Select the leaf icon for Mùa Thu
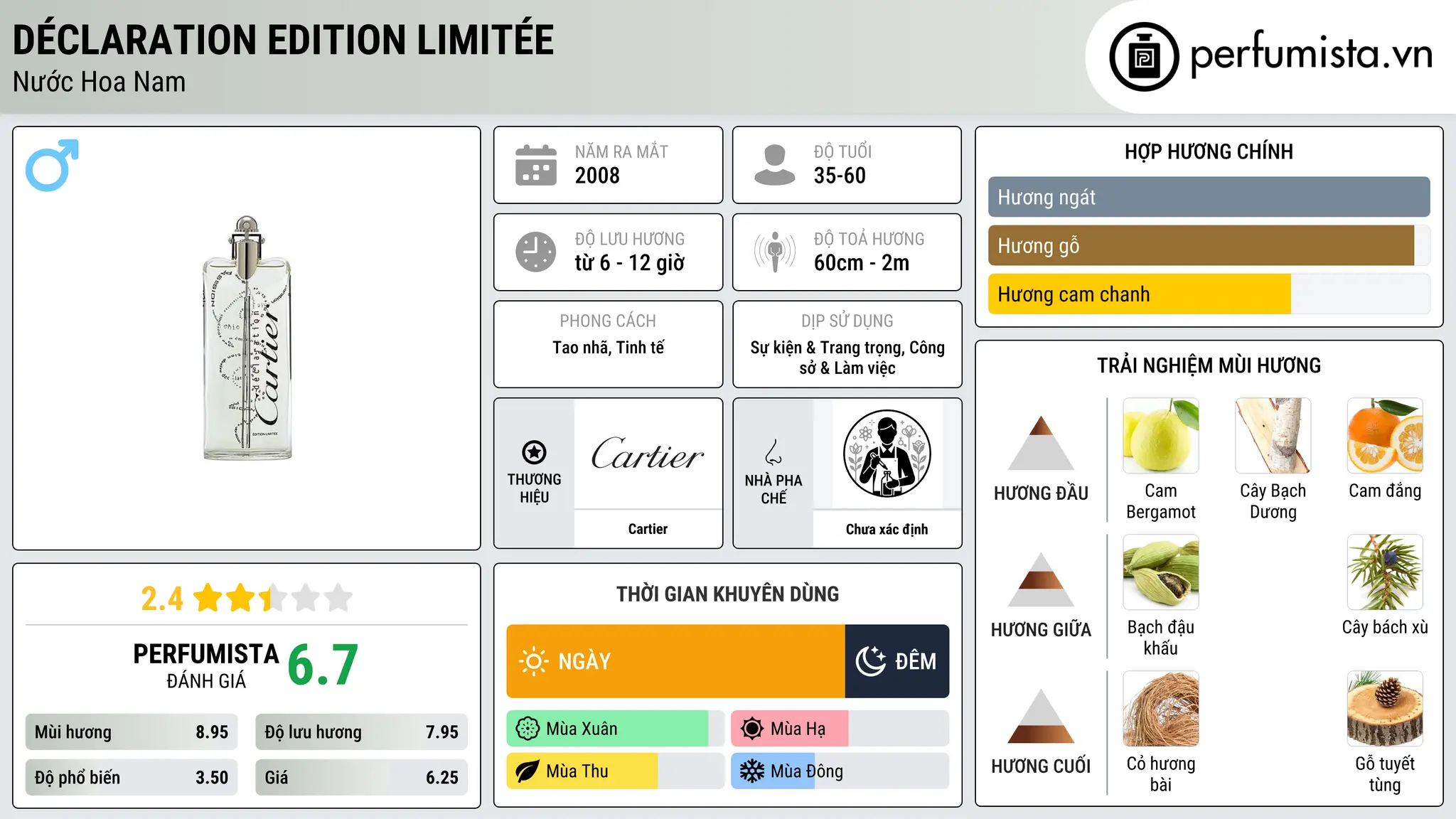Screen dimensions: 1456x819 (x=528, y=771)
